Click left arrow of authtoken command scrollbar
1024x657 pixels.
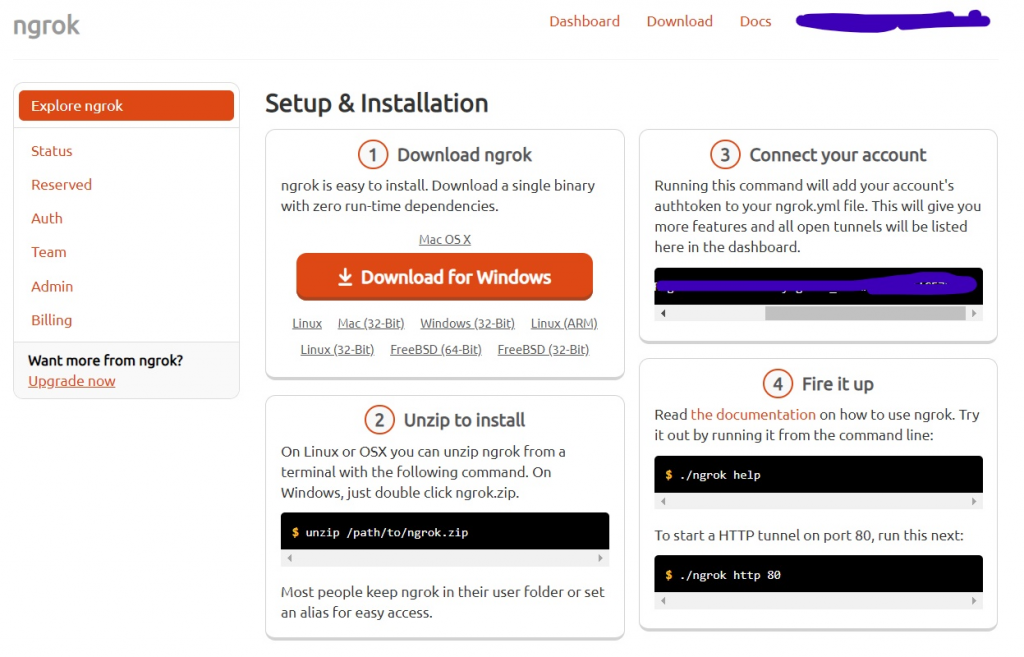coord(664,313)
